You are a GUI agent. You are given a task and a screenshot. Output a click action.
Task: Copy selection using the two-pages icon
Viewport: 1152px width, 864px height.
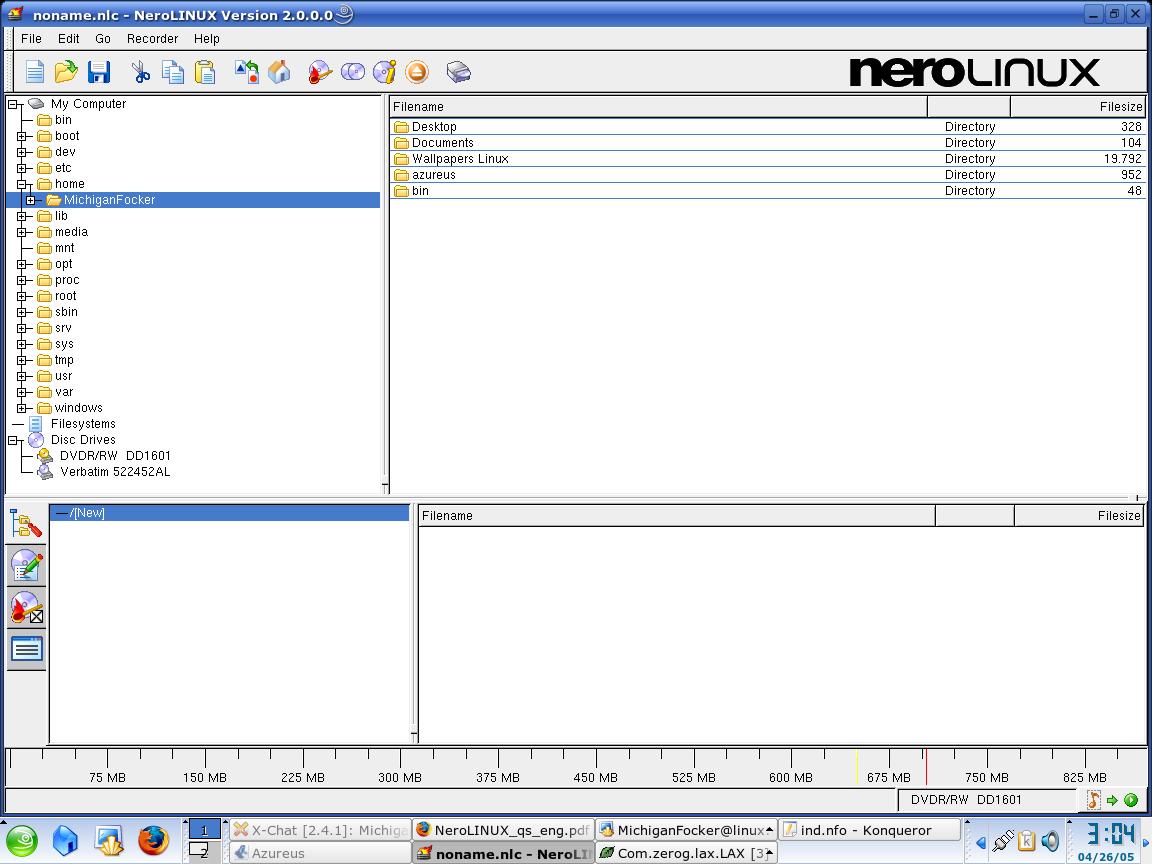tap(173, 72)
